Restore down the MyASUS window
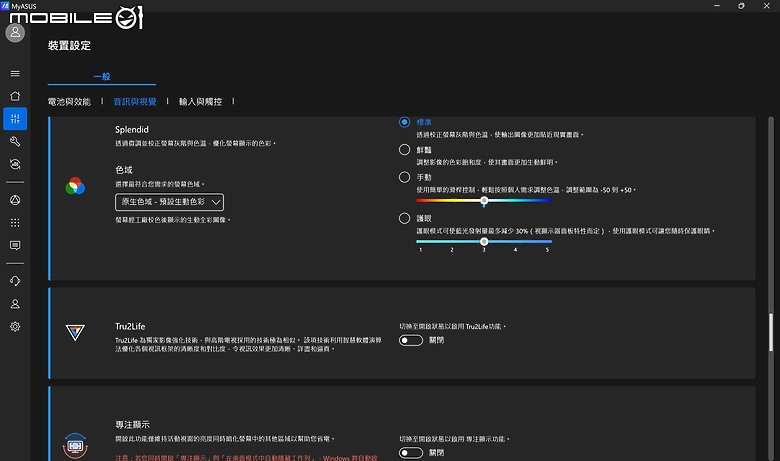780x461 pixels. click(x=741, y=6)
